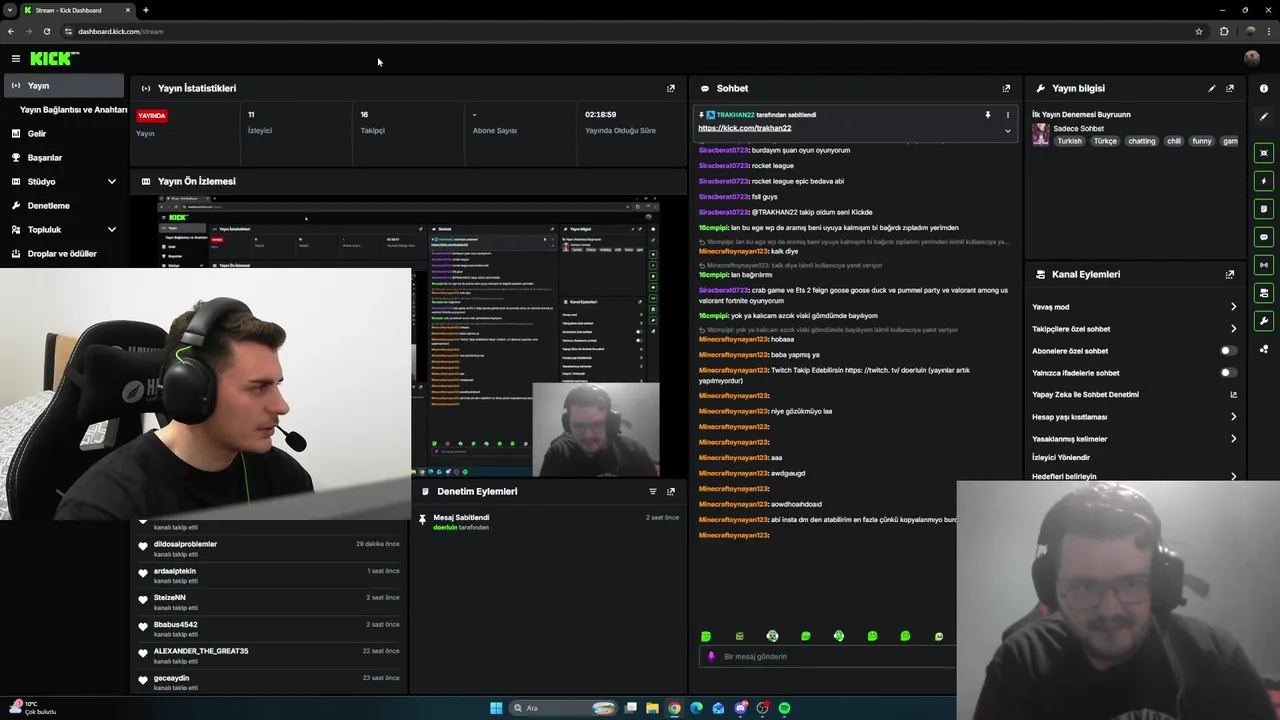This screenshot has width=1280, height=720.
Task: Open the Chrome tab search dropdown
Action: pyautogui.click(x=10, y=10)
